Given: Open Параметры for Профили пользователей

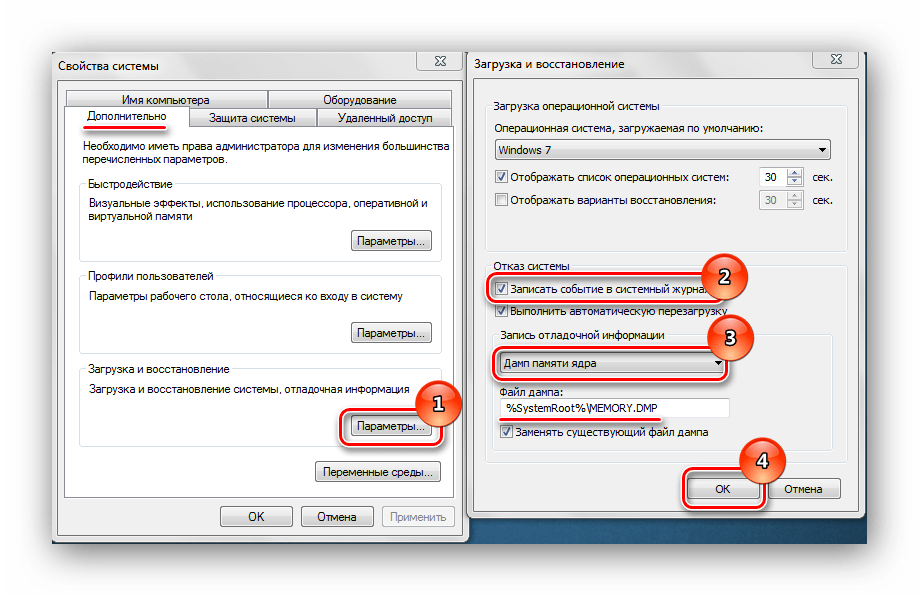Looking at the screenshot, I should [x=391, y=333].
